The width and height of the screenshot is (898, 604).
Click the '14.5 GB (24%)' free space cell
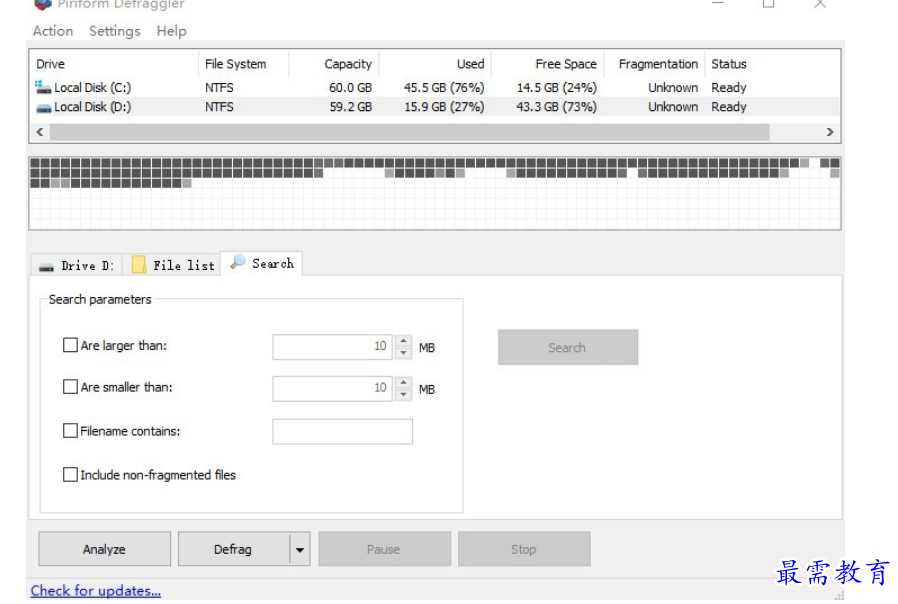pos(557,88)
